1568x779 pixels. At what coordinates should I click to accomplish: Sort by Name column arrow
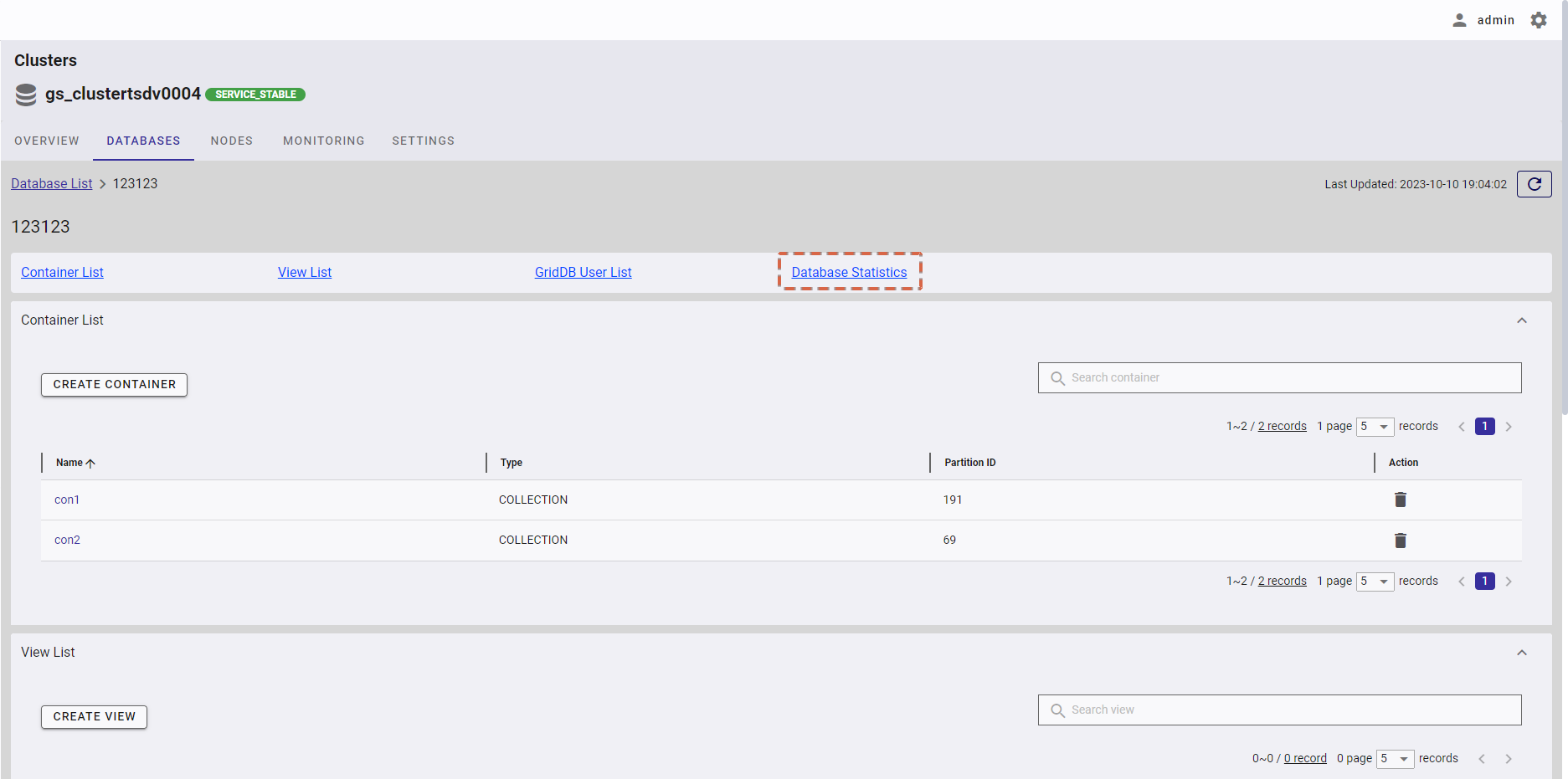(x=90, y=463)
